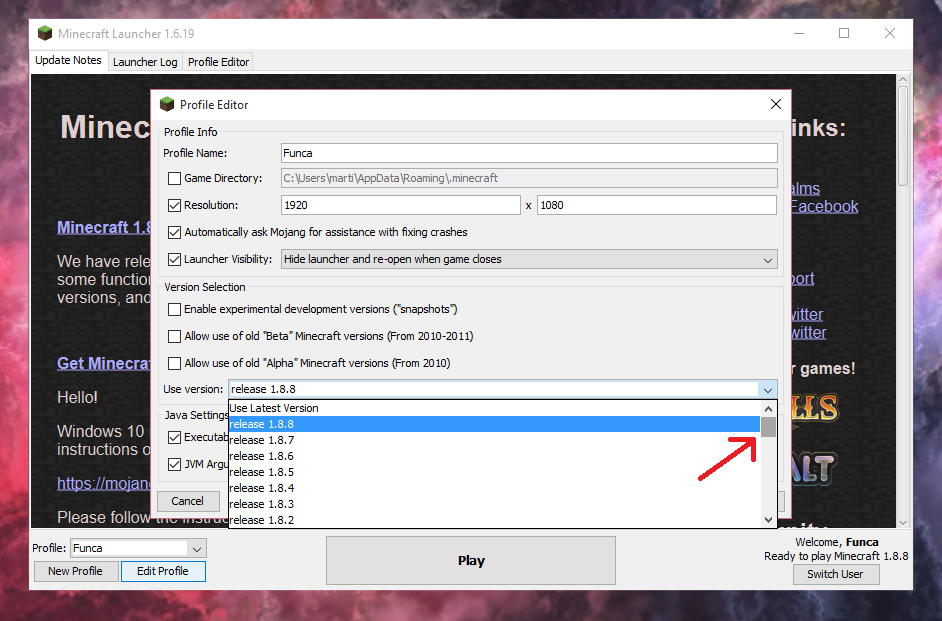Click the grass block icon in Profile Editor title
This screenshot has height=621, width=942.
(167, 104)
